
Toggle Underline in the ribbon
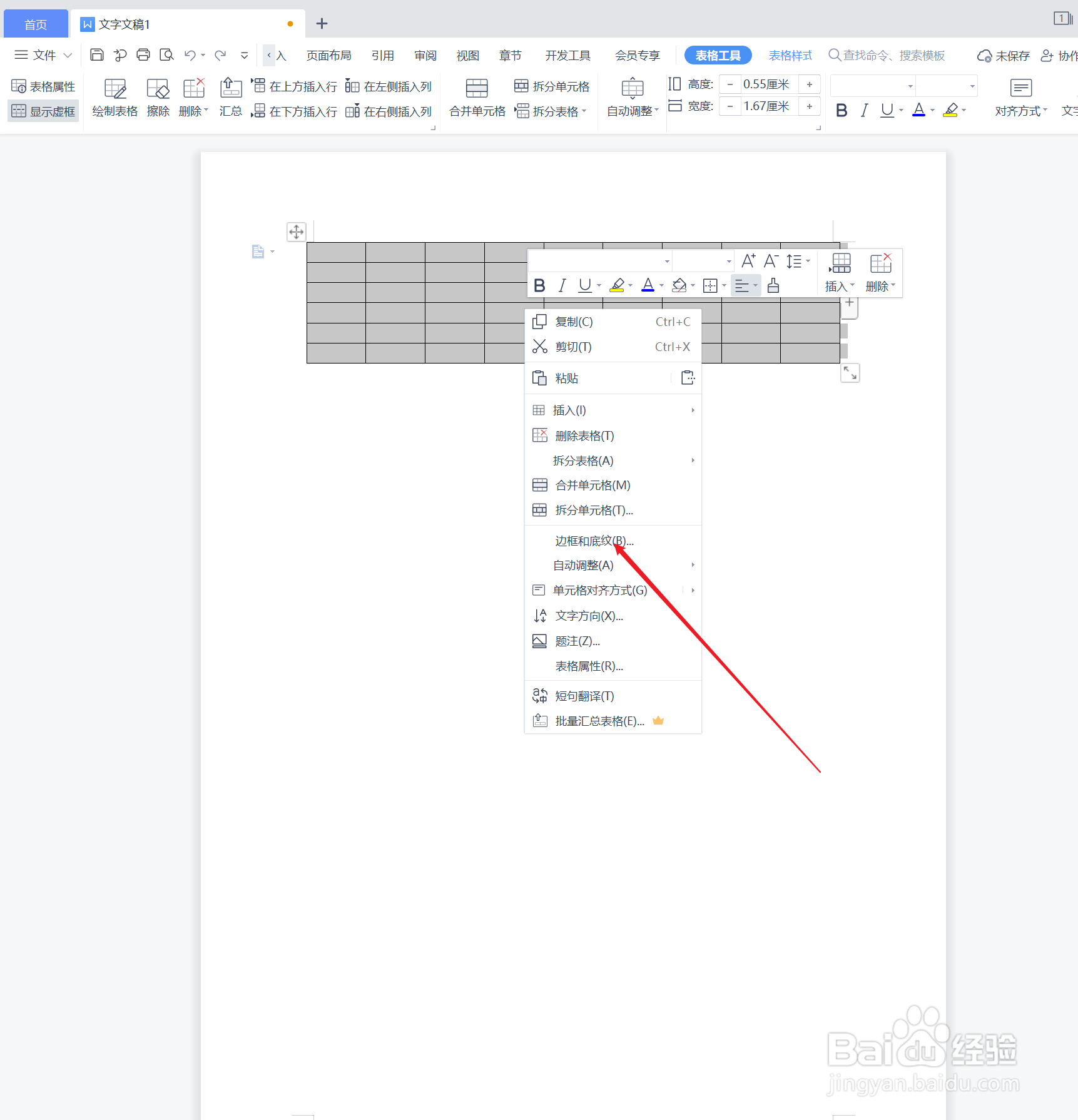pyautogui.click(x=887, y=111)
